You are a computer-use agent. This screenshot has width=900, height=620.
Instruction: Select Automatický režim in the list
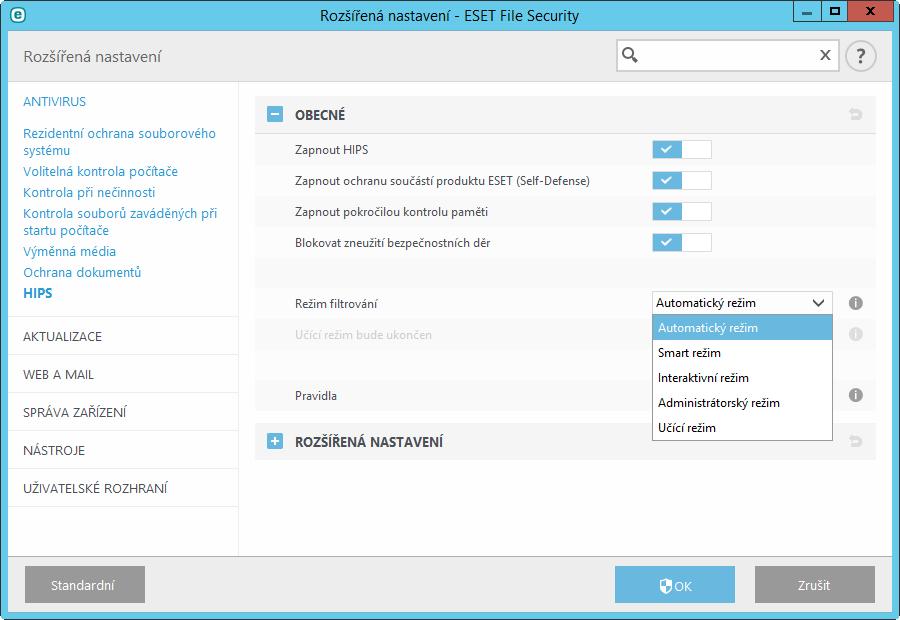[742, 328]
